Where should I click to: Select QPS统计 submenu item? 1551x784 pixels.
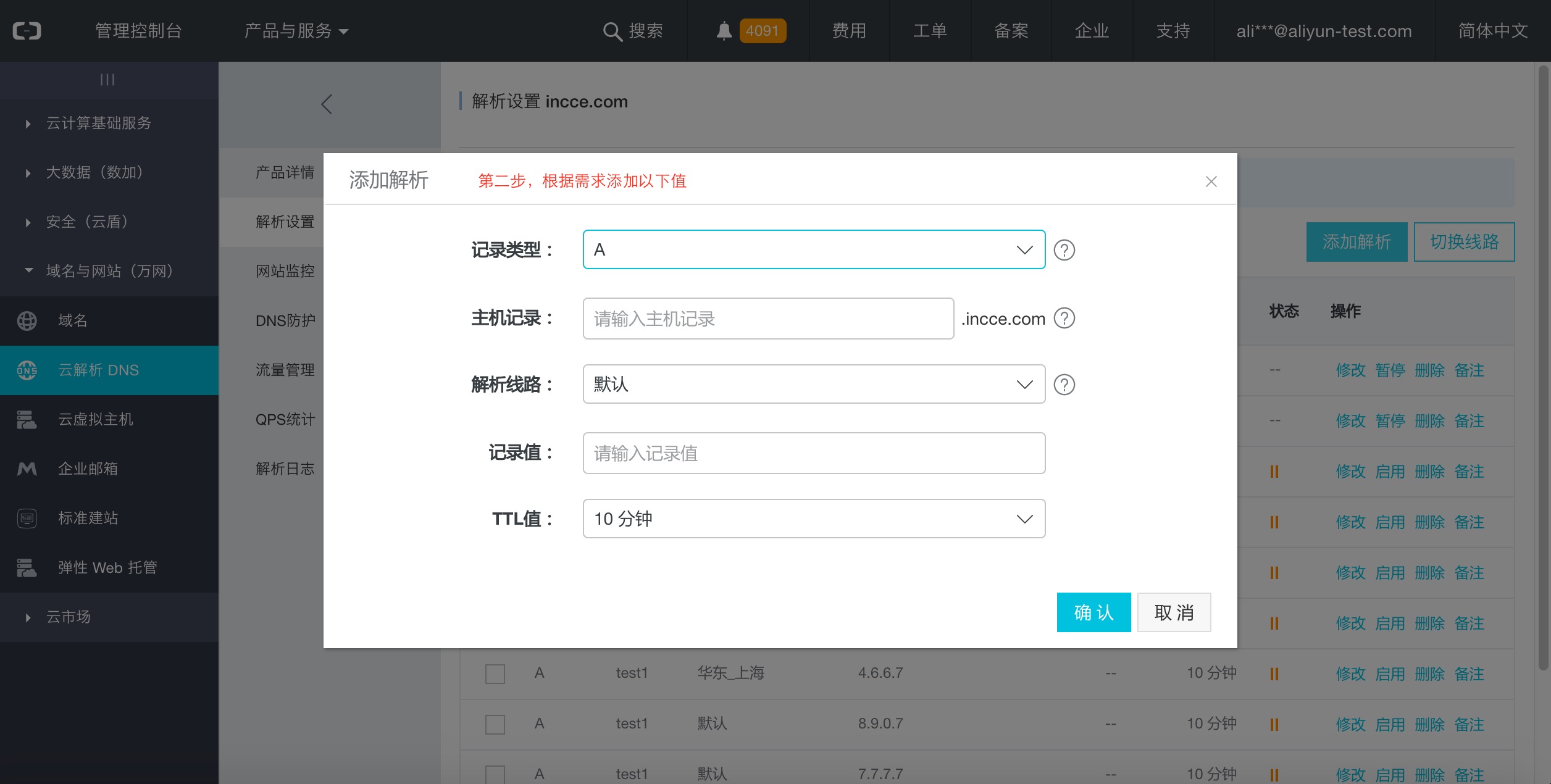click(285, 419)
